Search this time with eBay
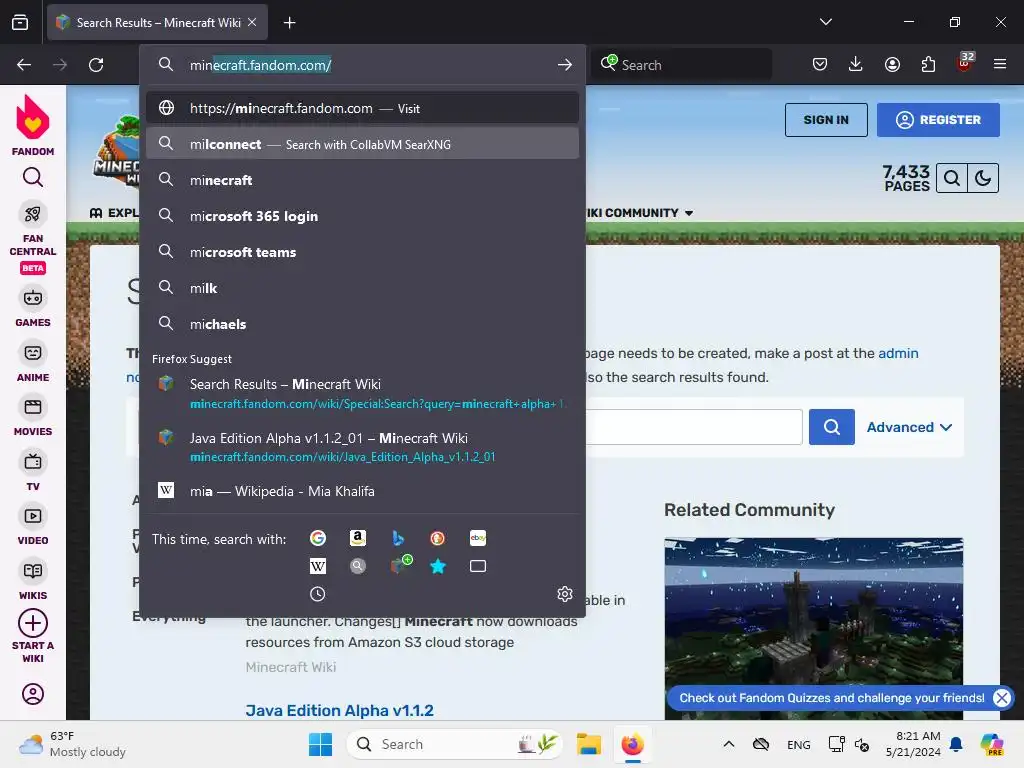The height and width of the screenshot is (768, 1024). [478, 538]
